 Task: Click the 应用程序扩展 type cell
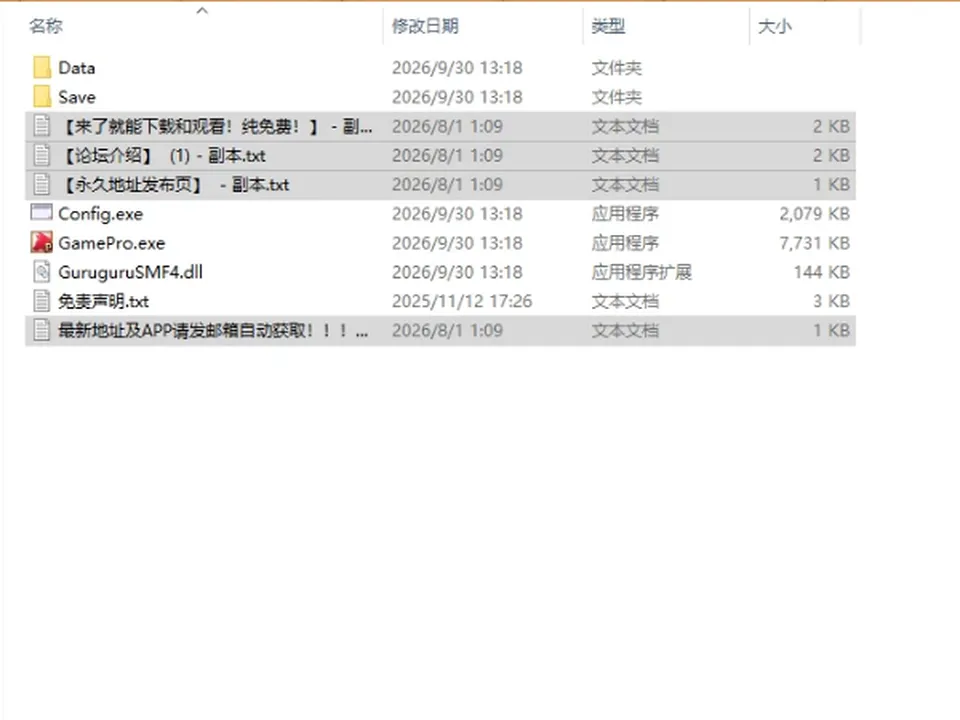(x=642, y=272)
